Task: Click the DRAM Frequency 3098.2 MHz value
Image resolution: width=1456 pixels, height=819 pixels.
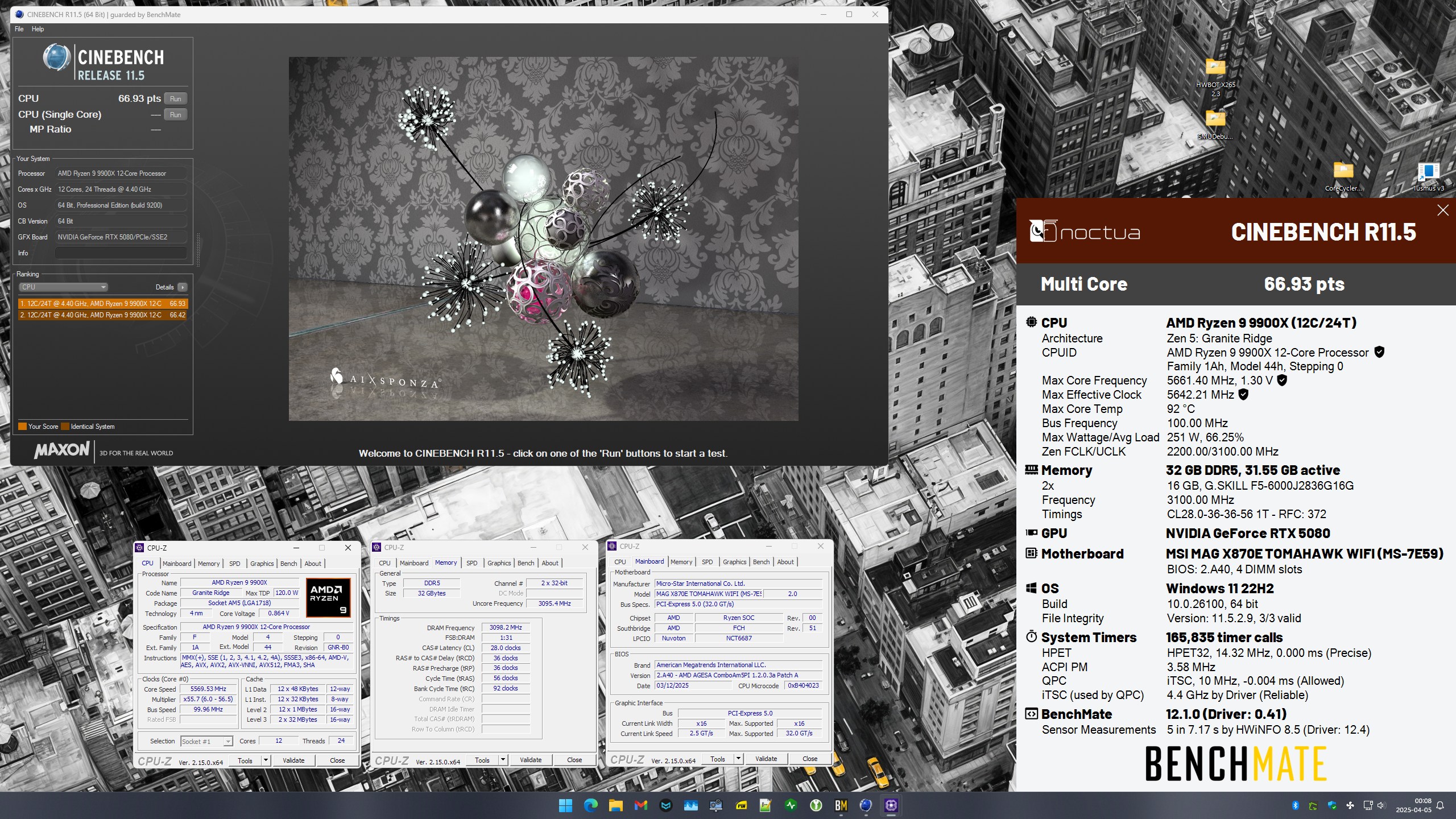Action: [506, 627]
